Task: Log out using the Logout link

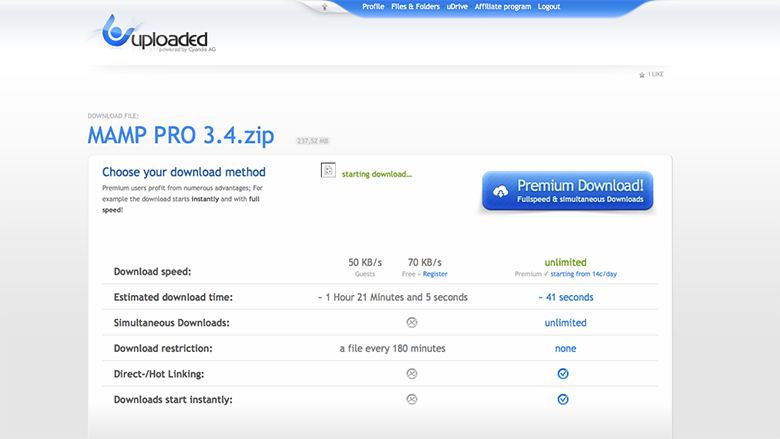Action: coord(549,7)
